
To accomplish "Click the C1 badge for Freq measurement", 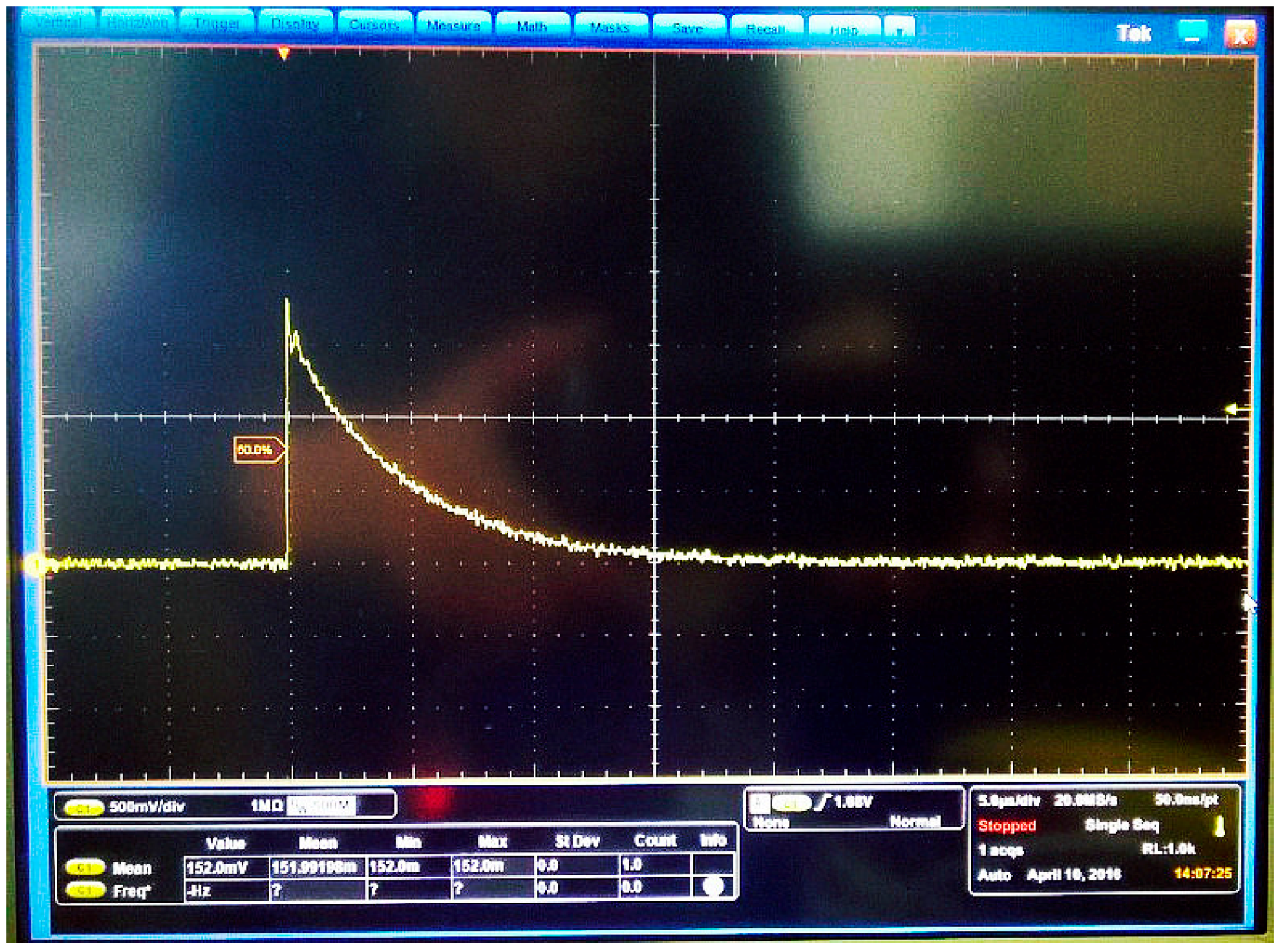I will 85,890.
